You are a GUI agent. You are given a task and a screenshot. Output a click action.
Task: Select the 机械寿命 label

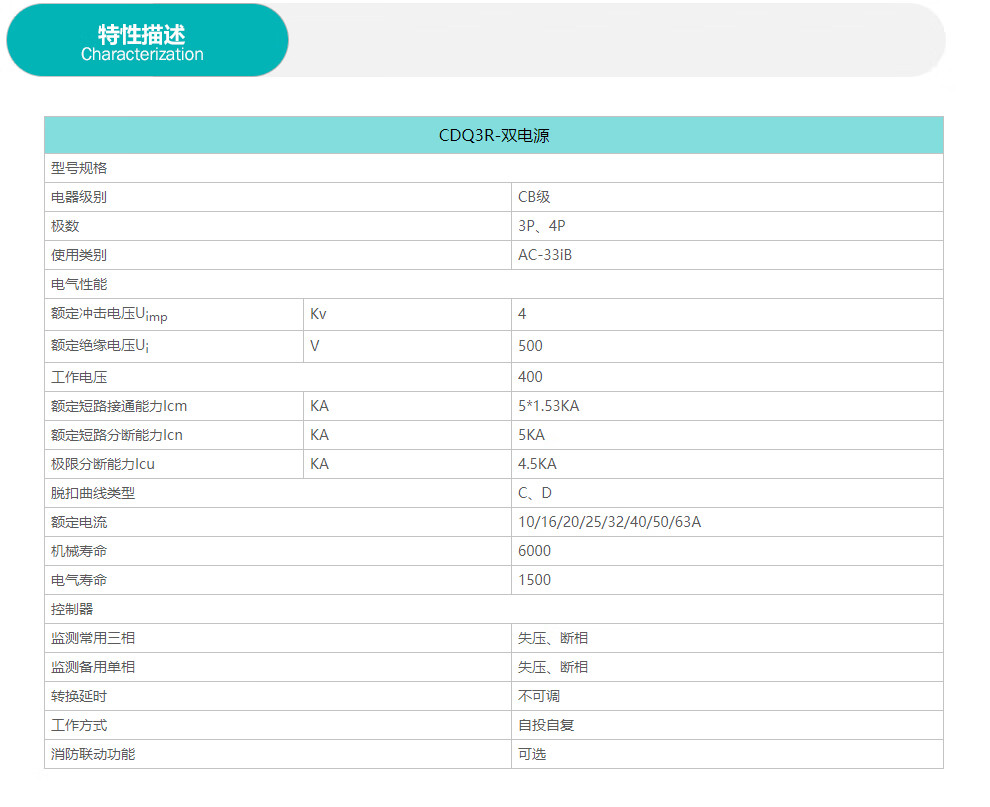[x=79, y=551]
